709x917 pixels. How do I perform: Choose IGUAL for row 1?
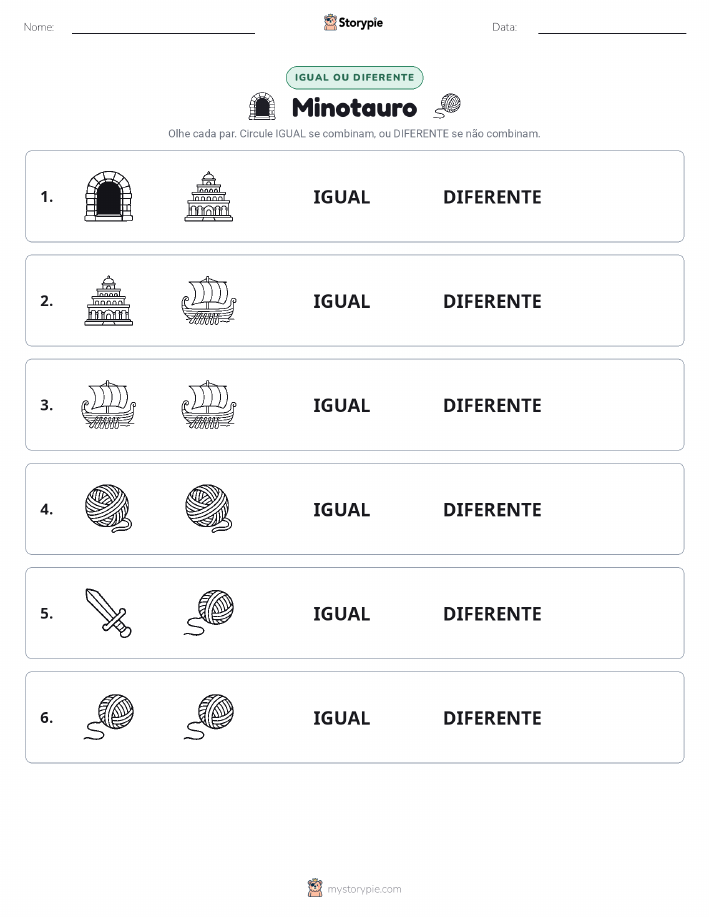(x=342, y=197)
